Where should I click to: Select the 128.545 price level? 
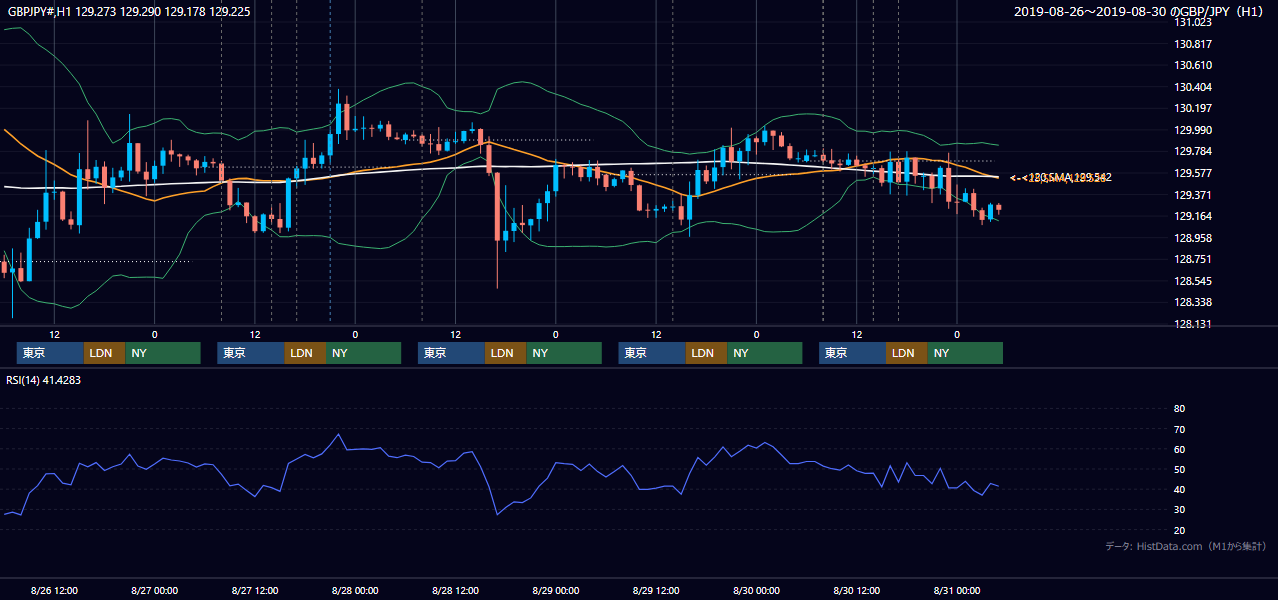pyautogui.click(x=1195, y=281)
